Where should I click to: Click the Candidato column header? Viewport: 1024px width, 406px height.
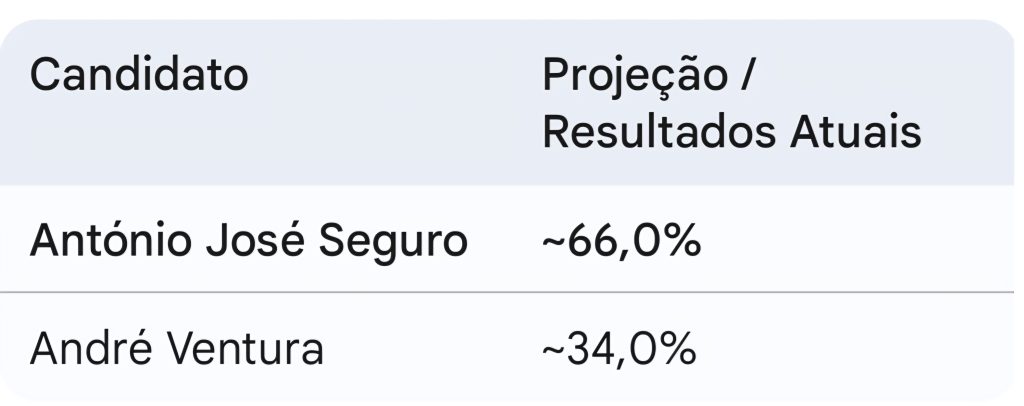coord(139,76)
